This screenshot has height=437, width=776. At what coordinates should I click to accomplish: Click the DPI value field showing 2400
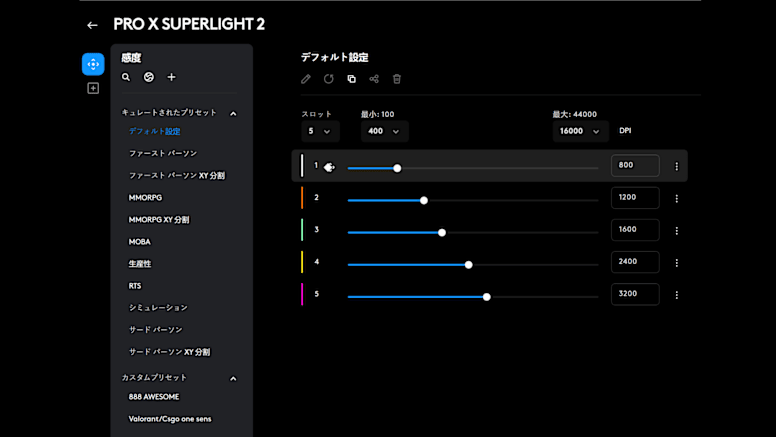(635, 262)
